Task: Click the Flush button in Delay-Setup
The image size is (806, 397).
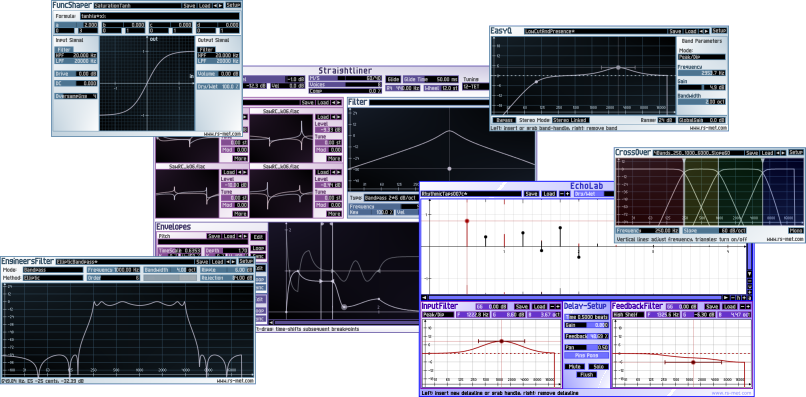Action: (x=586, y=375)
